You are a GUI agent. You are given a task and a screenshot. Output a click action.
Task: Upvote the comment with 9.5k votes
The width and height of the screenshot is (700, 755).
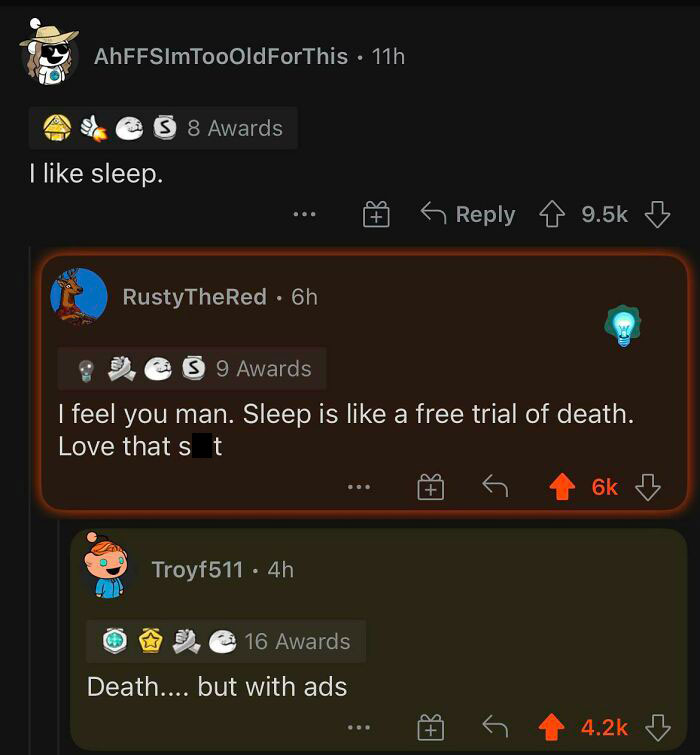[x=553, y=214]
